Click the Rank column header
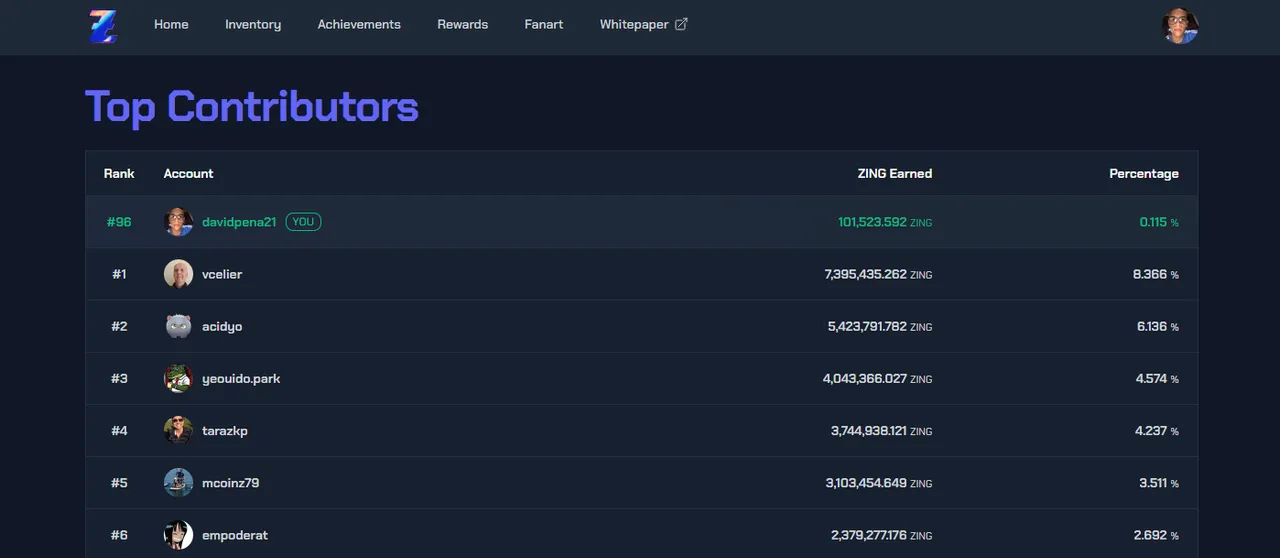The width and height of the screenshot is (1280, 558). [119, 173]
